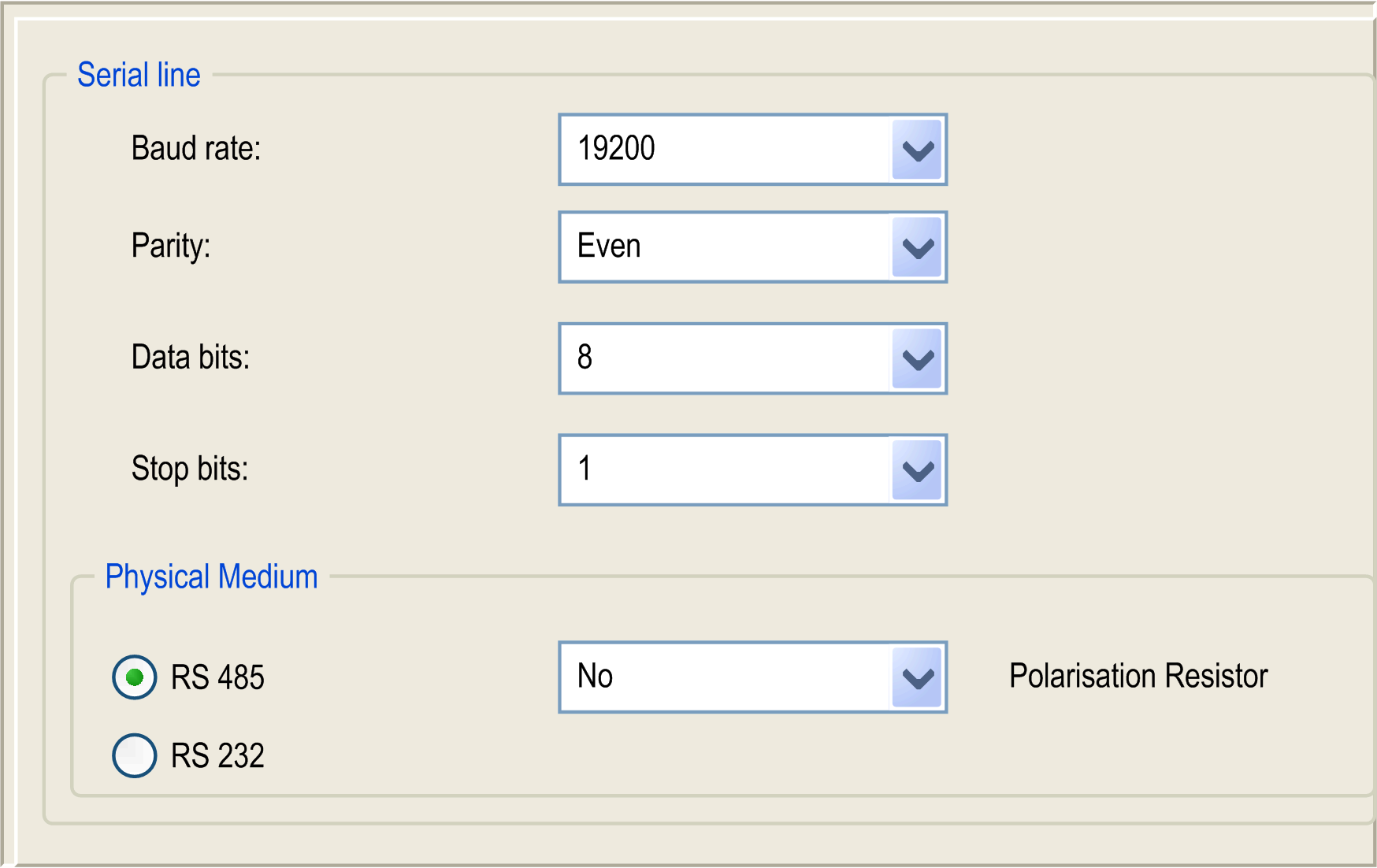Expand the Stop bits dropdown arrow
The height and width of the screenshot is (868, 1377).
click(917, 470)
